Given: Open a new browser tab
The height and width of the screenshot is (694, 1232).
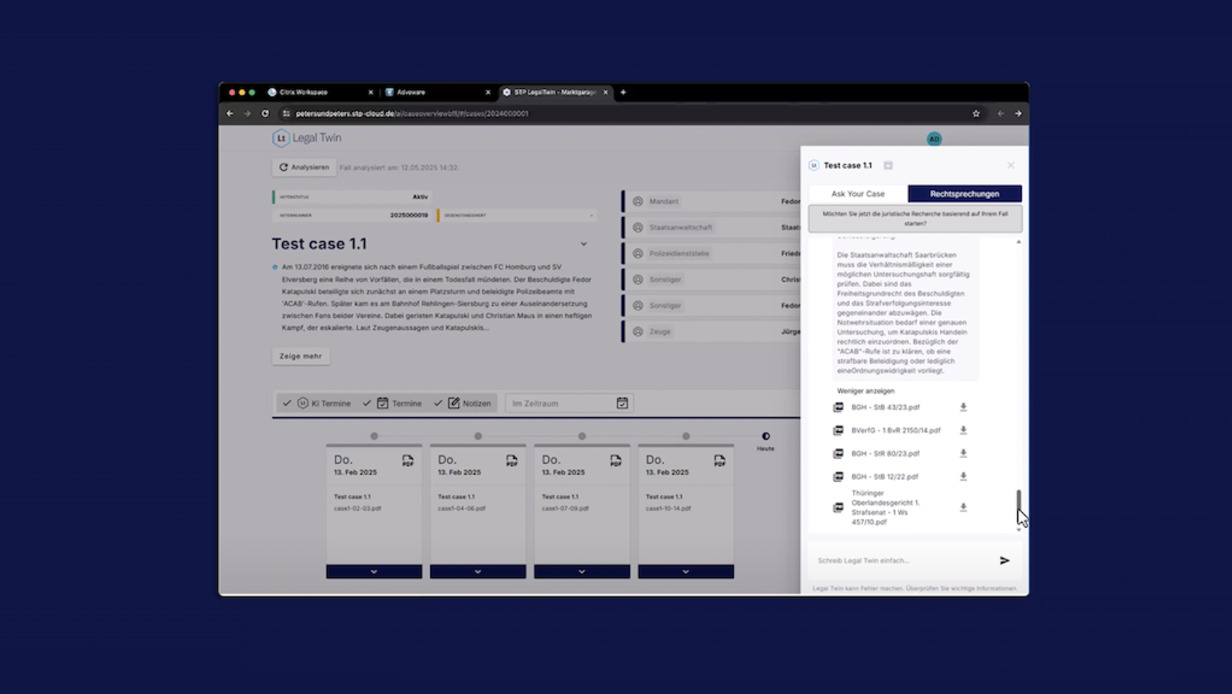Looking at the screenshot, I should click(623, 92).
